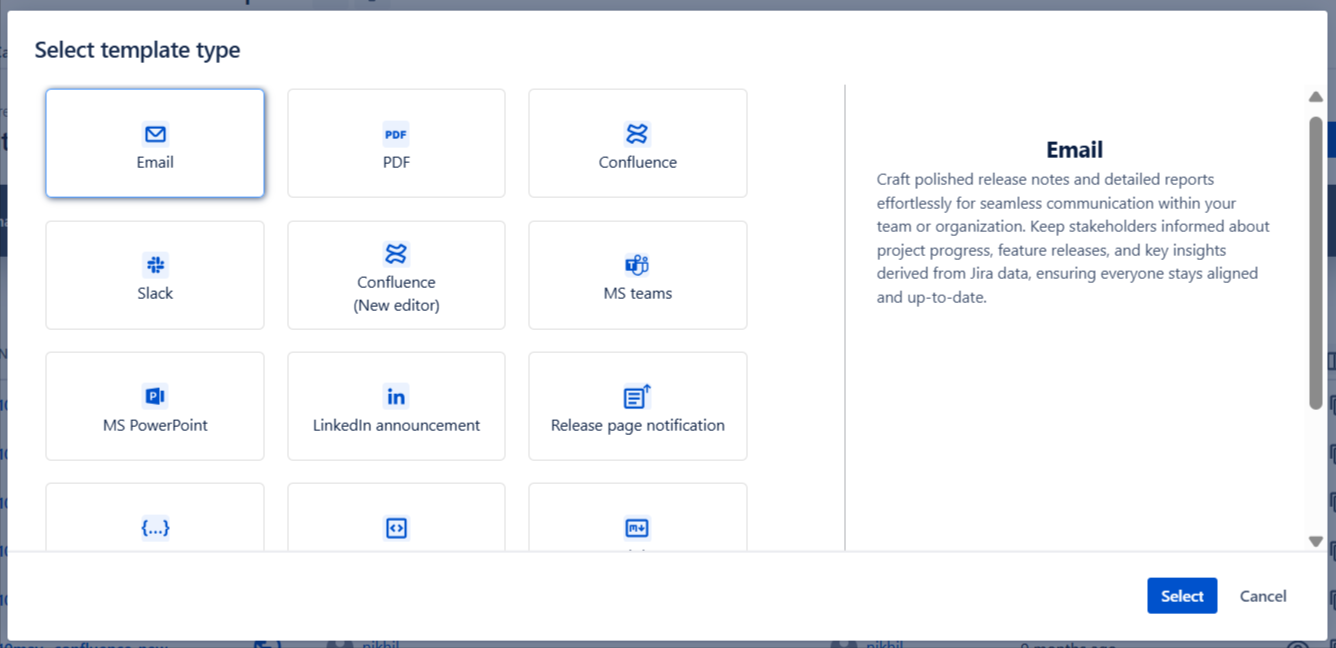
Task: Pick the Slack template icon
Action: (x=155, y=265)
